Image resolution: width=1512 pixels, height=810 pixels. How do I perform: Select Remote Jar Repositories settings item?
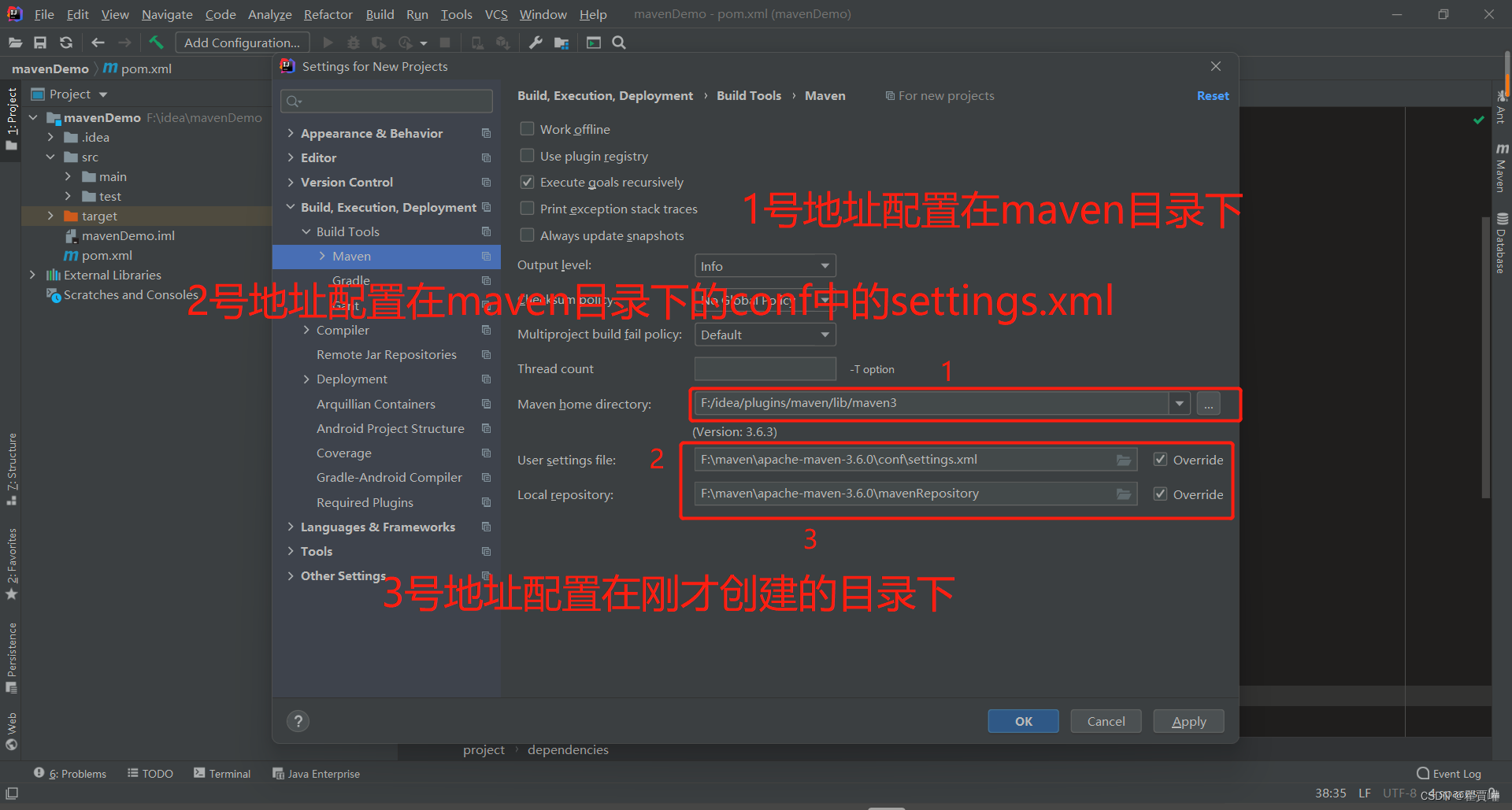point(387,354)
